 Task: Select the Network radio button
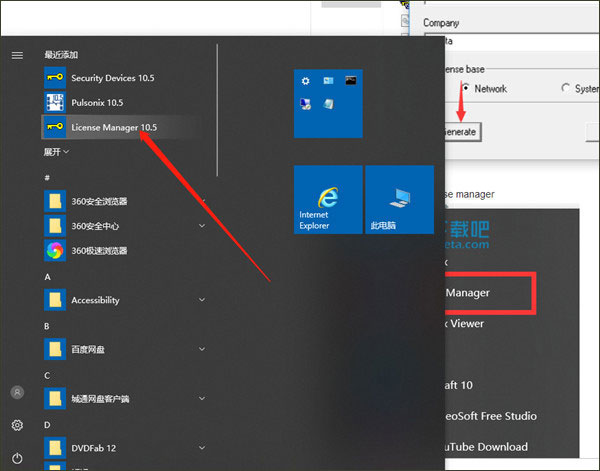[x=464, y=88]
